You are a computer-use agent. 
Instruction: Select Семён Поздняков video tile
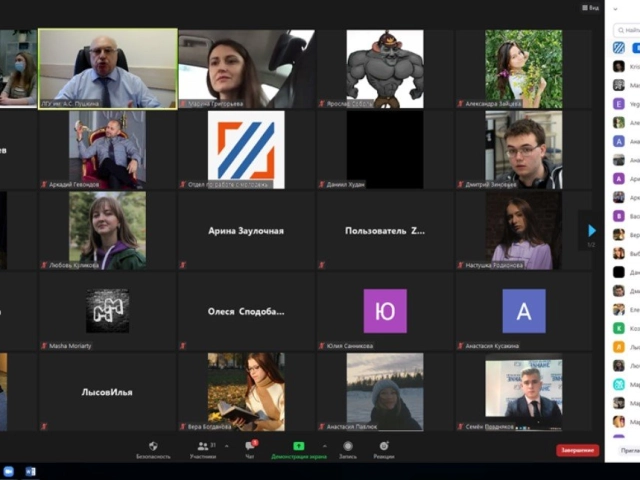tap(524, 391)
